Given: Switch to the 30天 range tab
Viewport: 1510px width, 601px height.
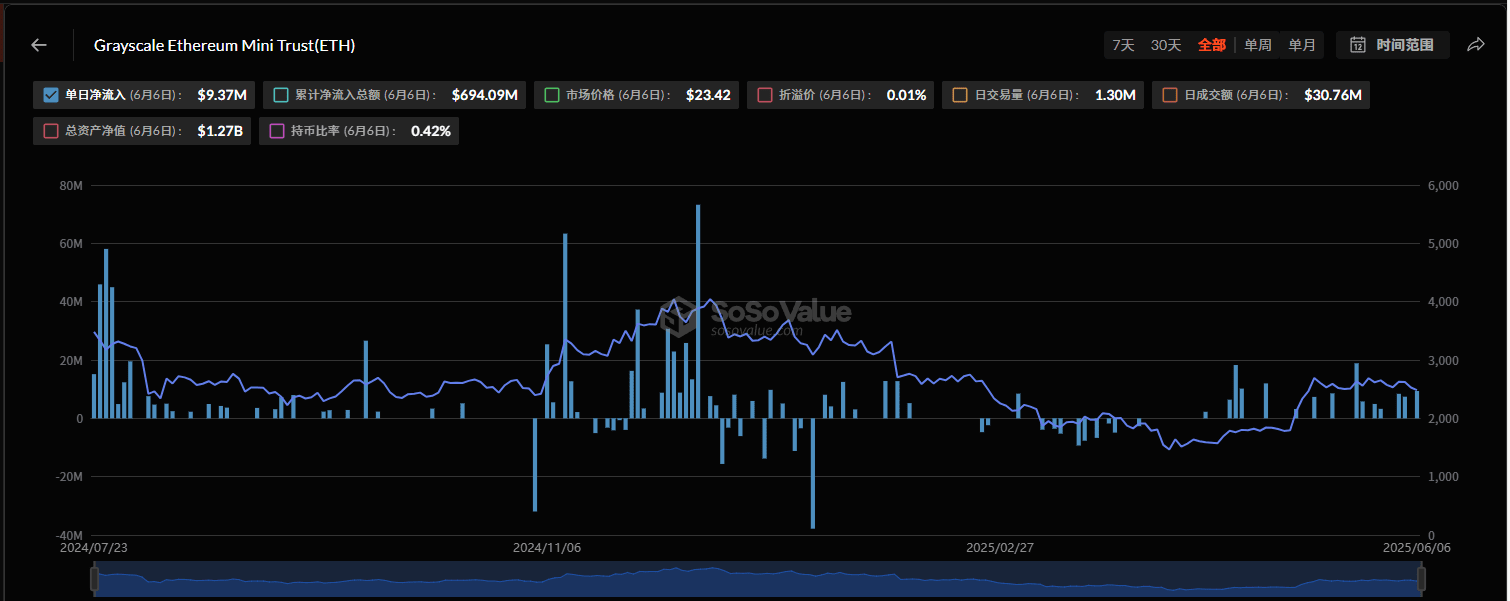Looking at the screenshot, I should [1166, 45].
